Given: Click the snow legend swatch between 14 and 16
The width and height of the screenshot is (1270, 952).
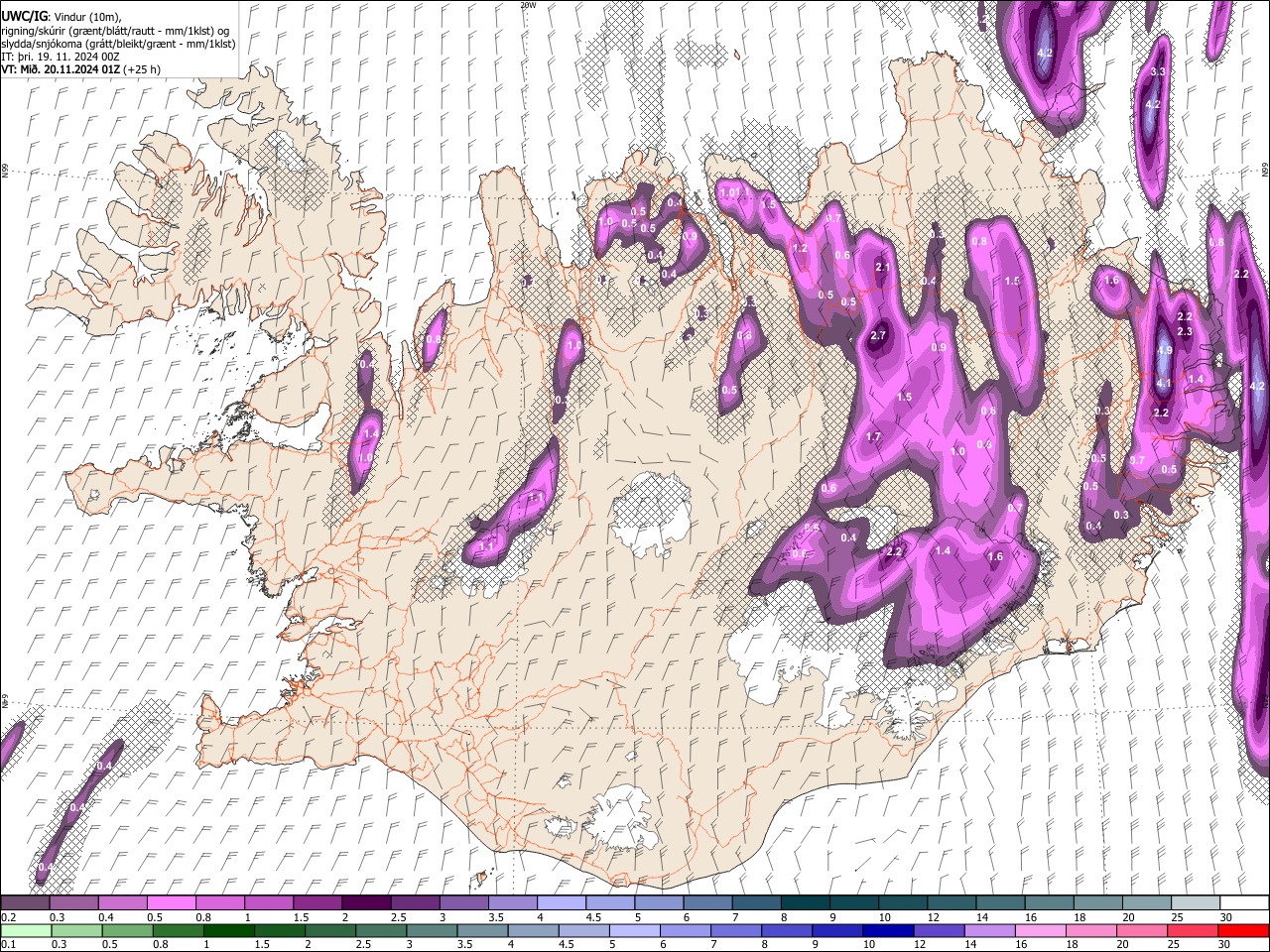Looking at the screenshot, I should coord(1000,903).
